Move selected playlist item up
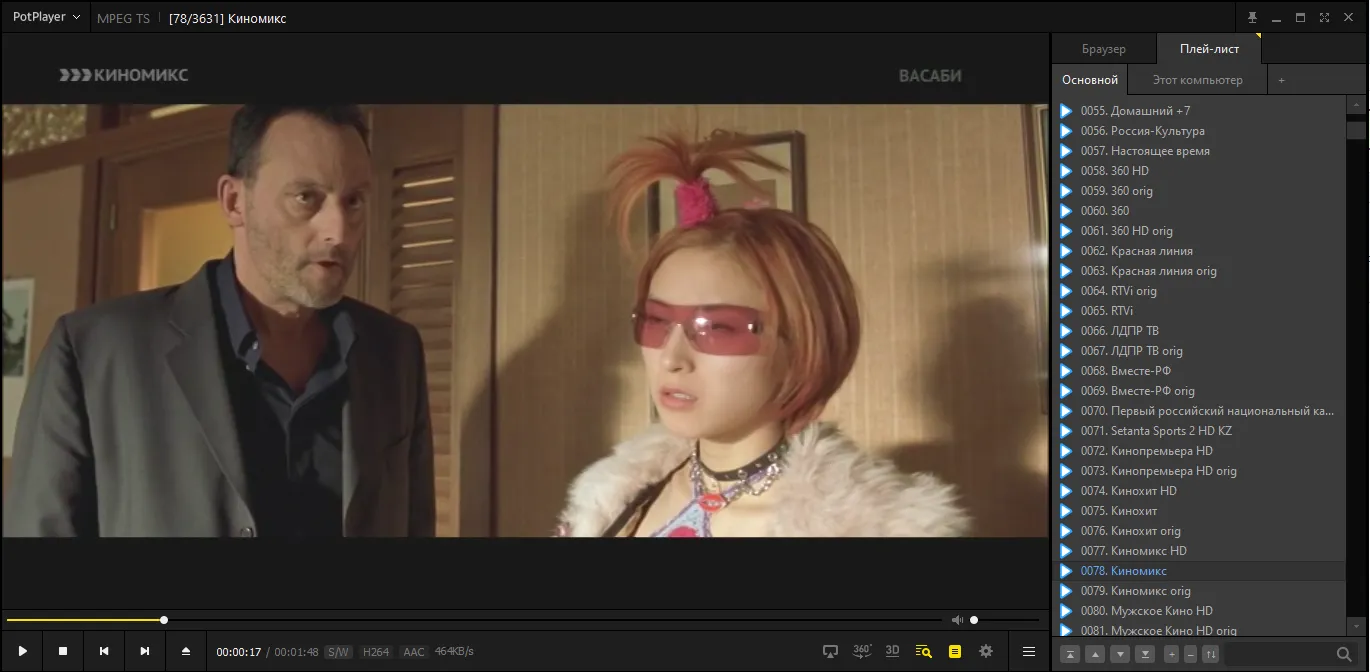This screenshot has width=1370, height=672. pyautogui.click(x=1095, y=654)
